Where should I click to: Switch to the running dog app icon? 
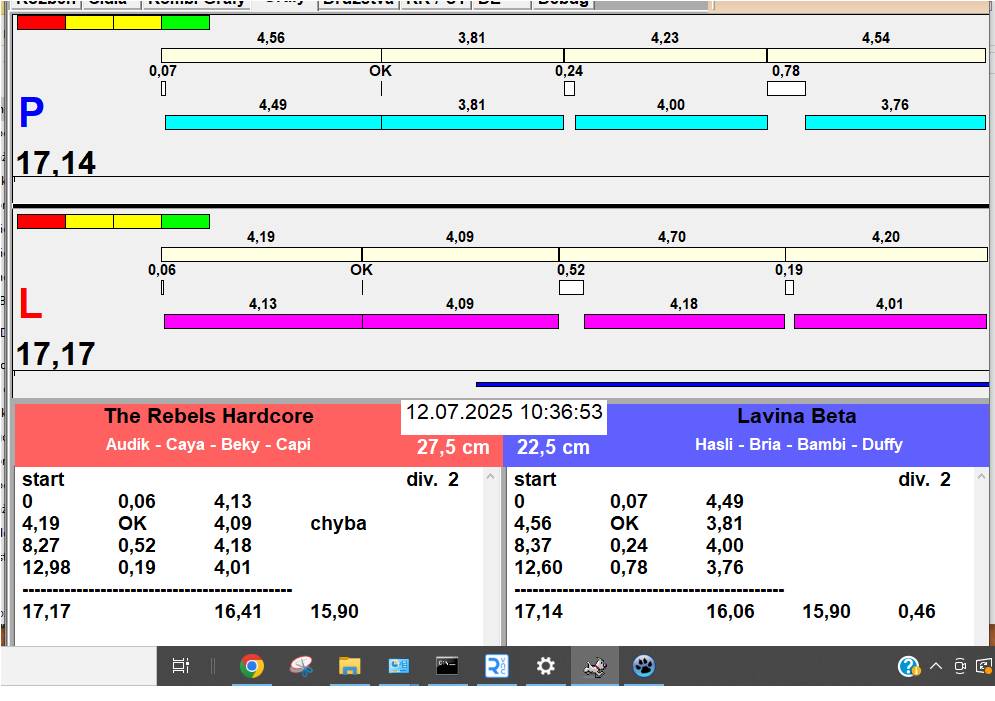pyautogui.click(x=595, y=666)
